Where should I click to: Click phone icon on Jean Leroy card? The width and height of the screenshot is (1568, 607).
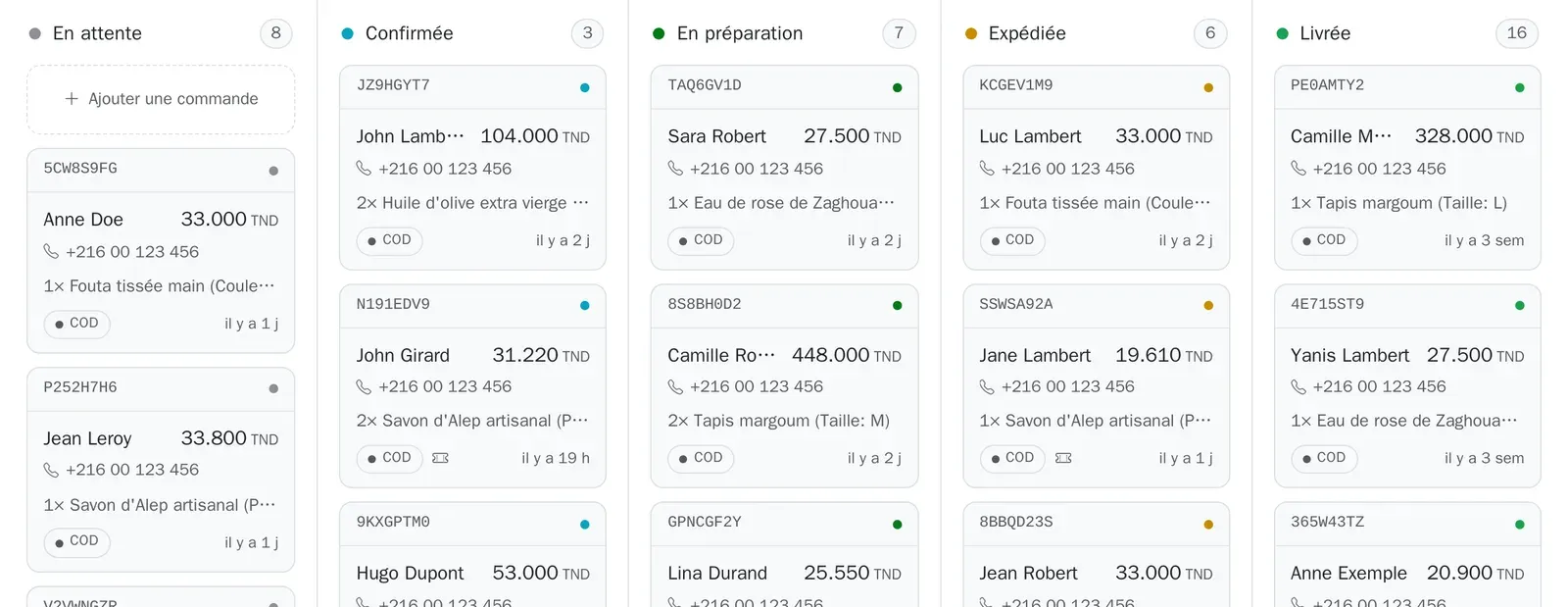click(x=51, y=471)
